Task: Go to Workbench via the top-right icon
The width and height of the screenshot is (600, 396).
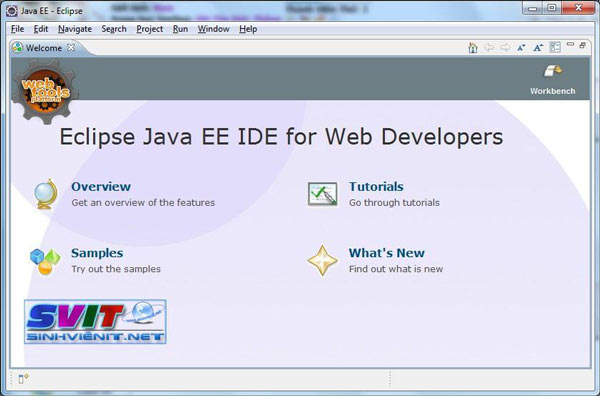Action: [553, 71]
